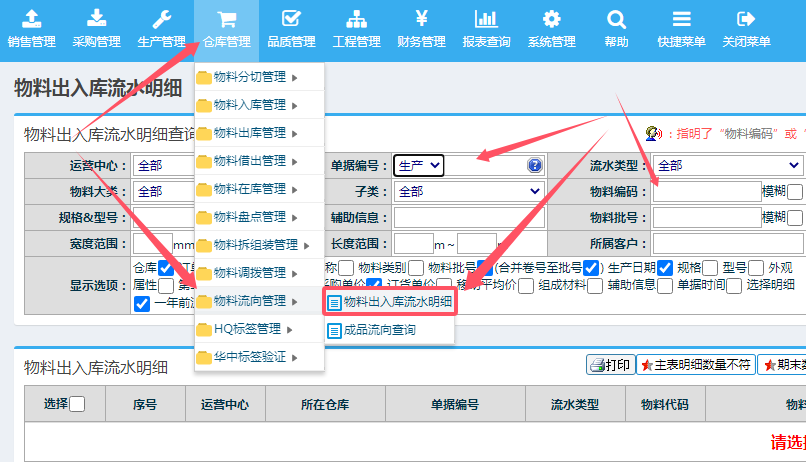Open the 生产管理 wrench icon
Screen dimensions: 806x462
click(161, 19)
